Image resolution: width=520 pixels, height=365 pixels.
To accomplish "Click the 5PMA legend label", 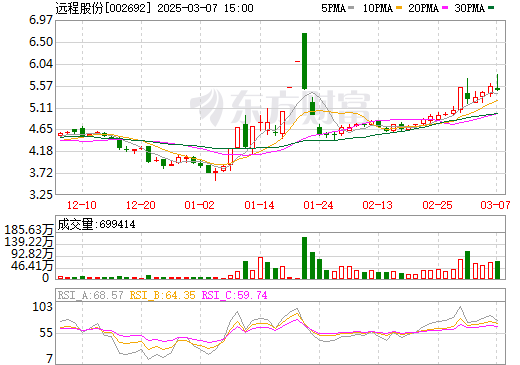I will point(333,8).
